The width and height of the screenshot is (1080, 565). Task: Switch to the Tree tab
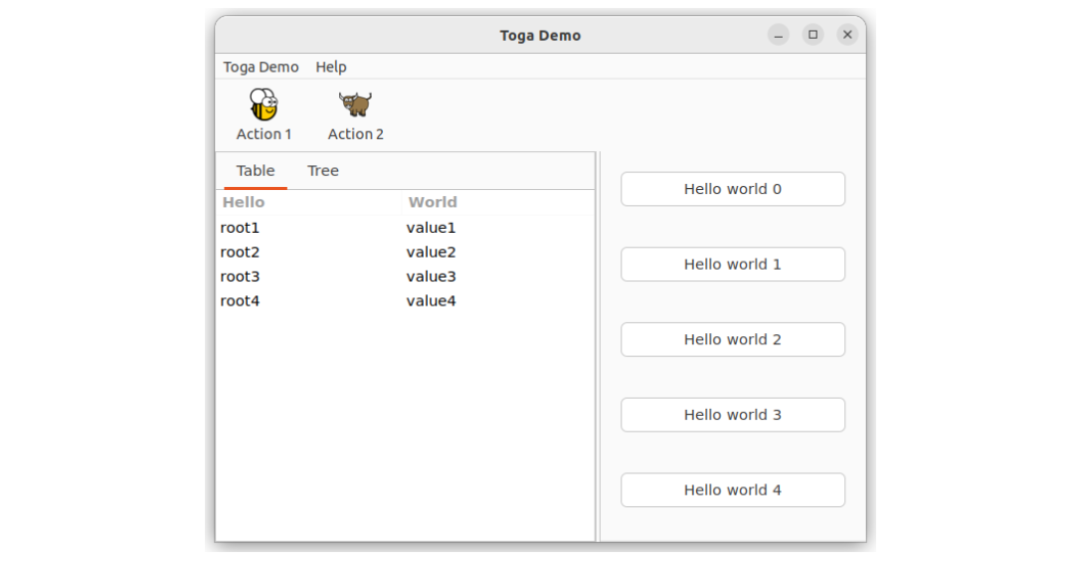click(323, 171)
